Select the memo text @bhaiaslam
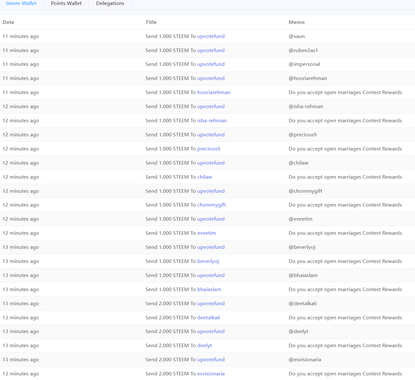 coord(303,275)
